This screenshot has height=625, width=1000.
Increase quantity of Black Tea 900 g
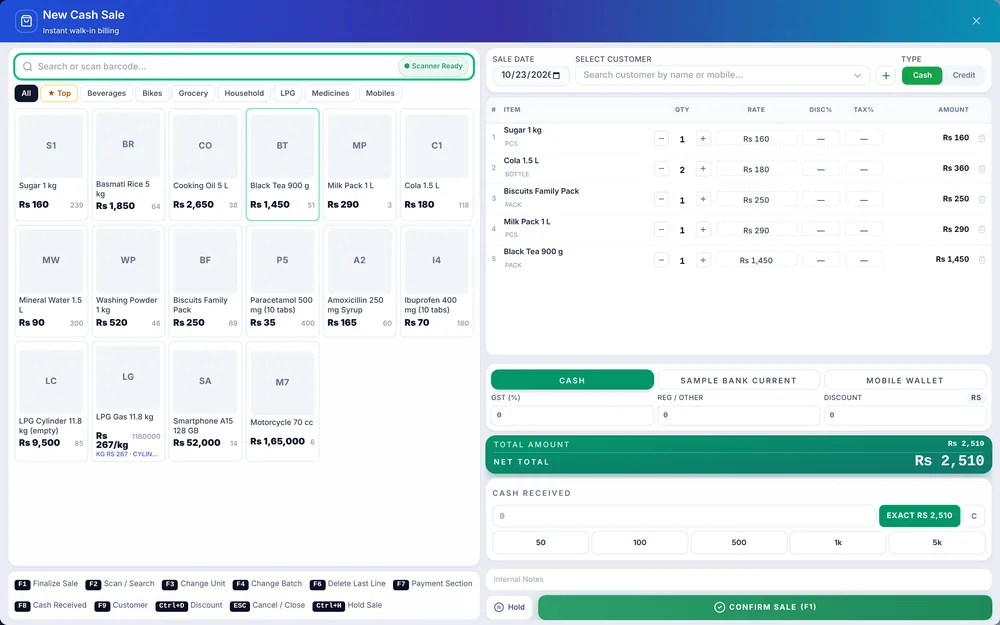703,260
